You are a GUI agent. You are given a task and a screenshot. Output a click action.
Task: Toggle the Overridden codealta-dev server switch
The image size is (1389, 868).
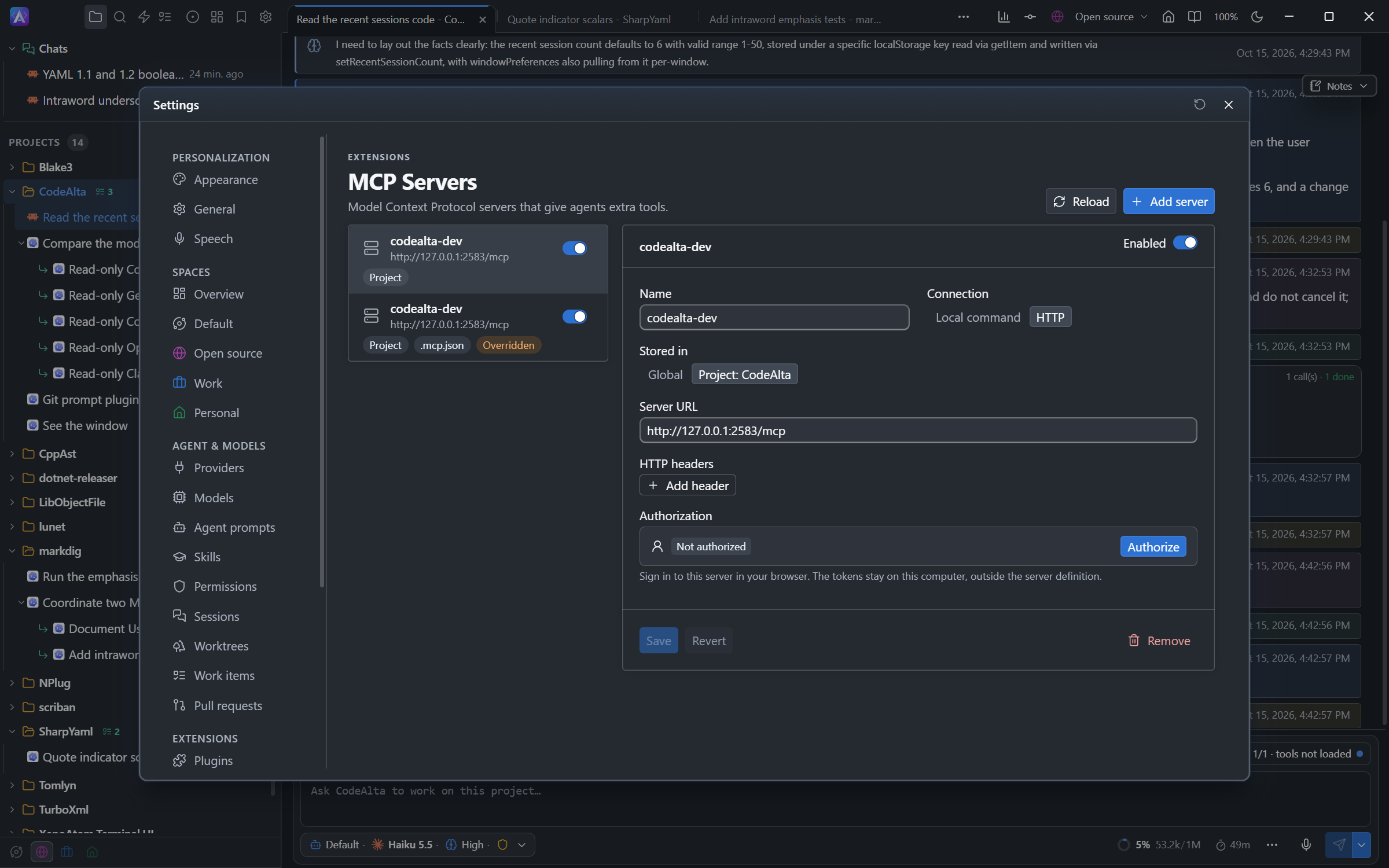point(574,317)
